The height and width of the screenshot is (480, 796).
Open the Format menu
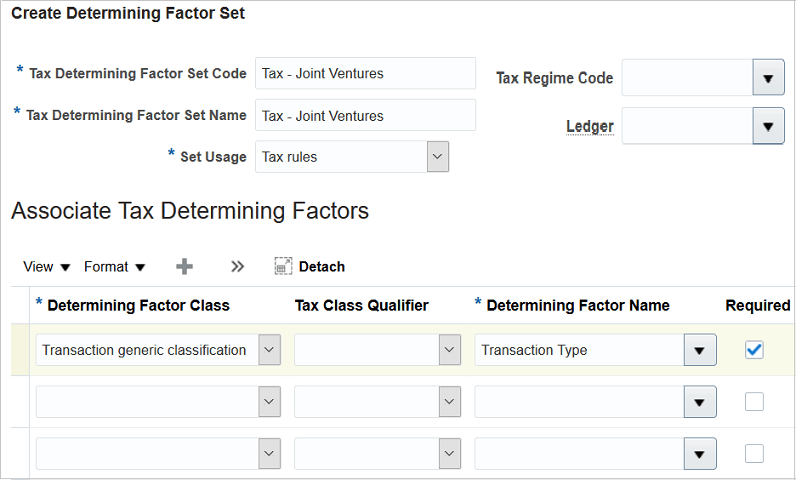point(114,267)
